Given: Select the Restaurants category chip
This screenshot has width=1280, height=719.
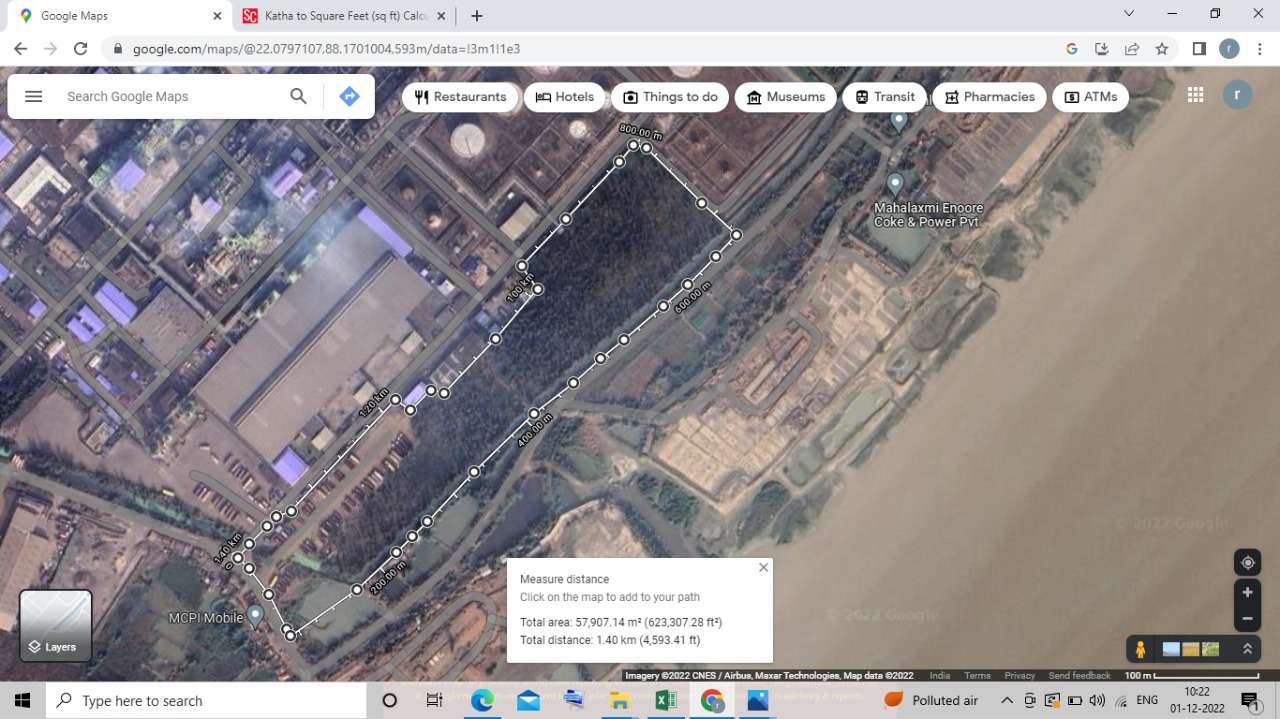Looking at the screenshot, I should [x=460, y=97].
